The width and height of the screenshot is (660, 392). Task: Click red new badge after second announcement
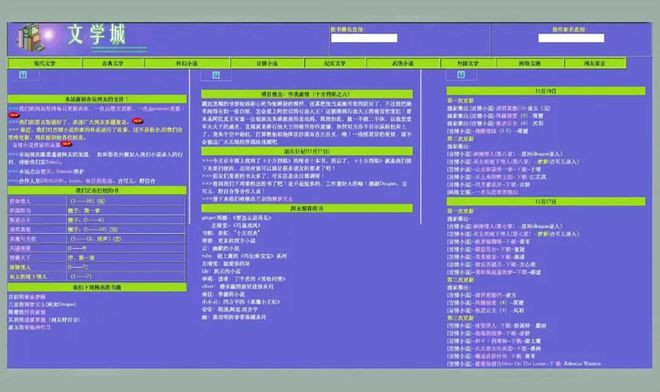(x=138, y=121)
